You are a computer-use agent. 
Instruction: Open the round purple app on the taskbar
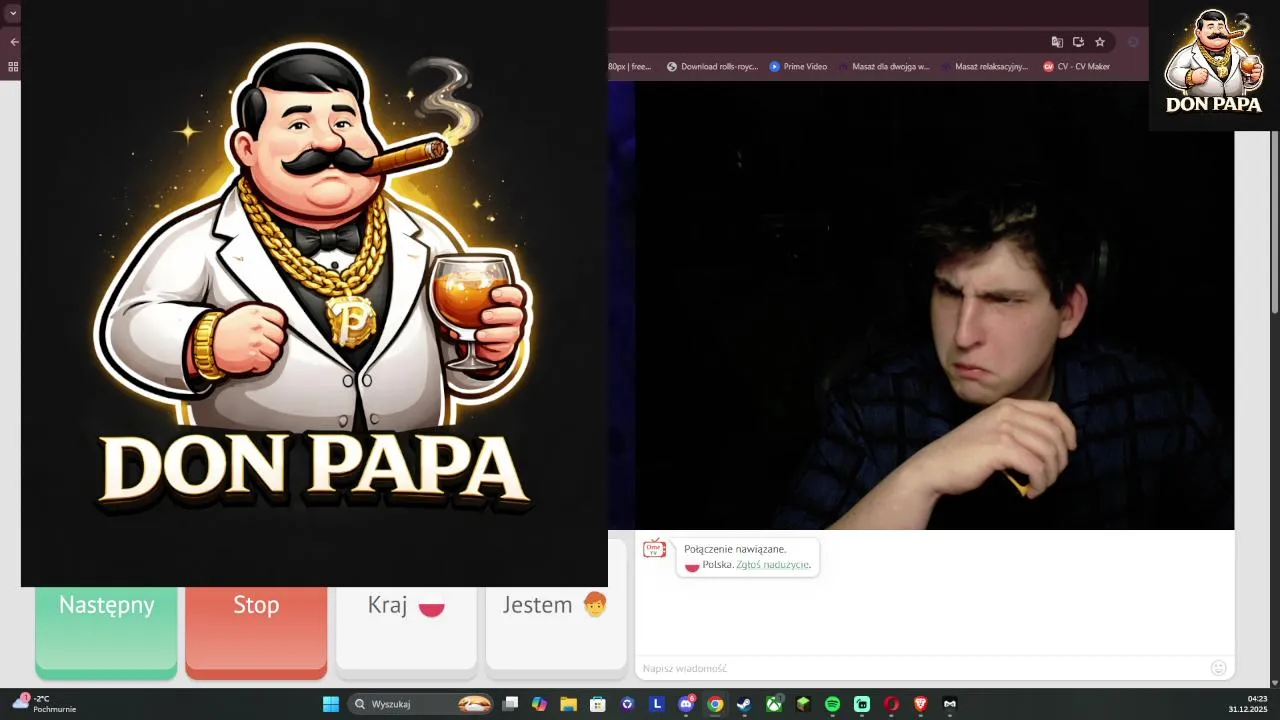[x=627, y=704]
